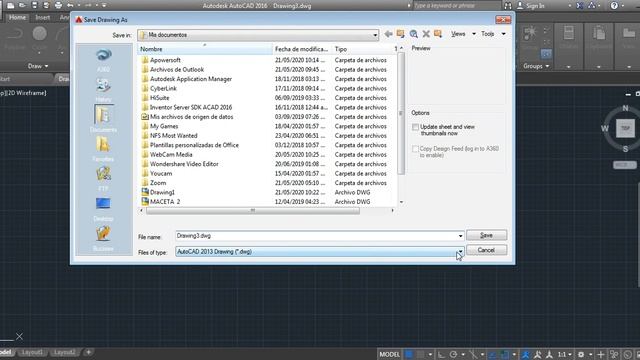Screen dimensions: 640x360
Task: Click the keyword search field in title bar
Action: (457, 6)
